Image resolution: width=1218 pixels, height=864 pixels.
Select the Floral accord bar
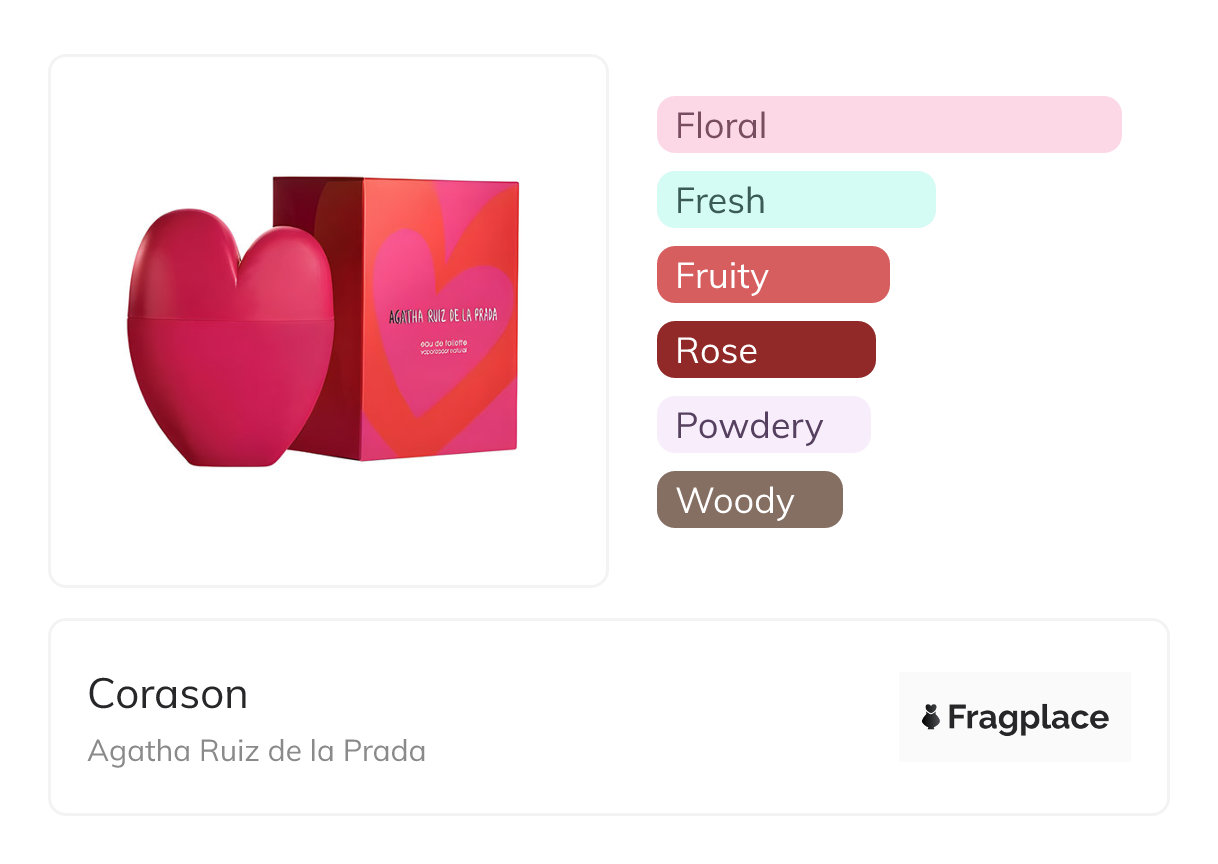pos(889,125)
